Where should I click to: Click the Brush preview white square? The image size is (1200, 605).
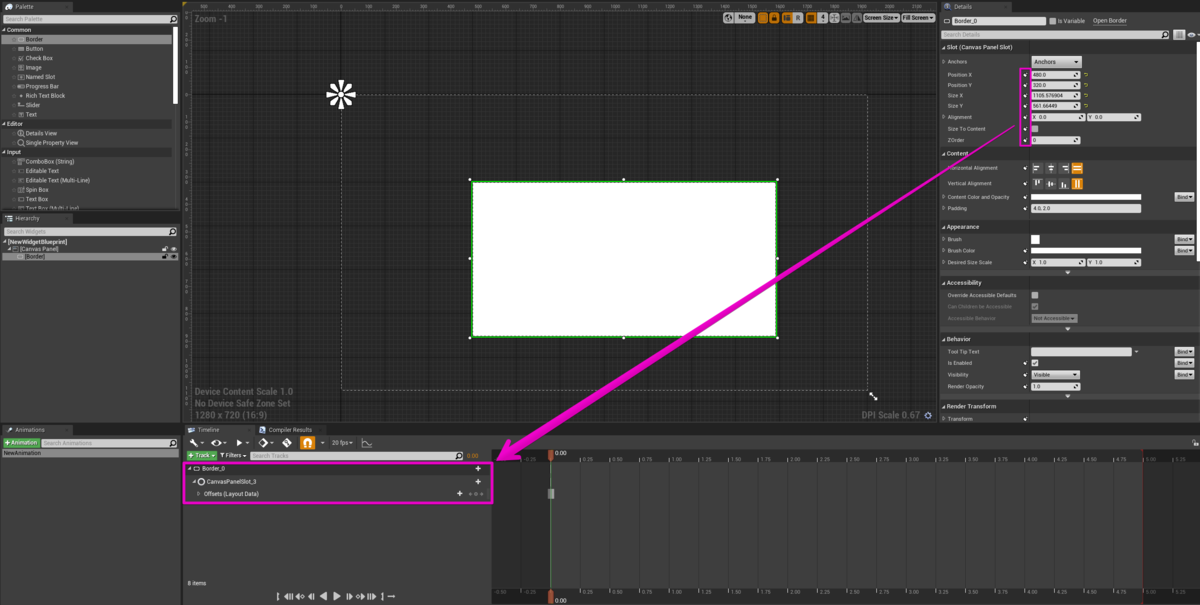1036,239
